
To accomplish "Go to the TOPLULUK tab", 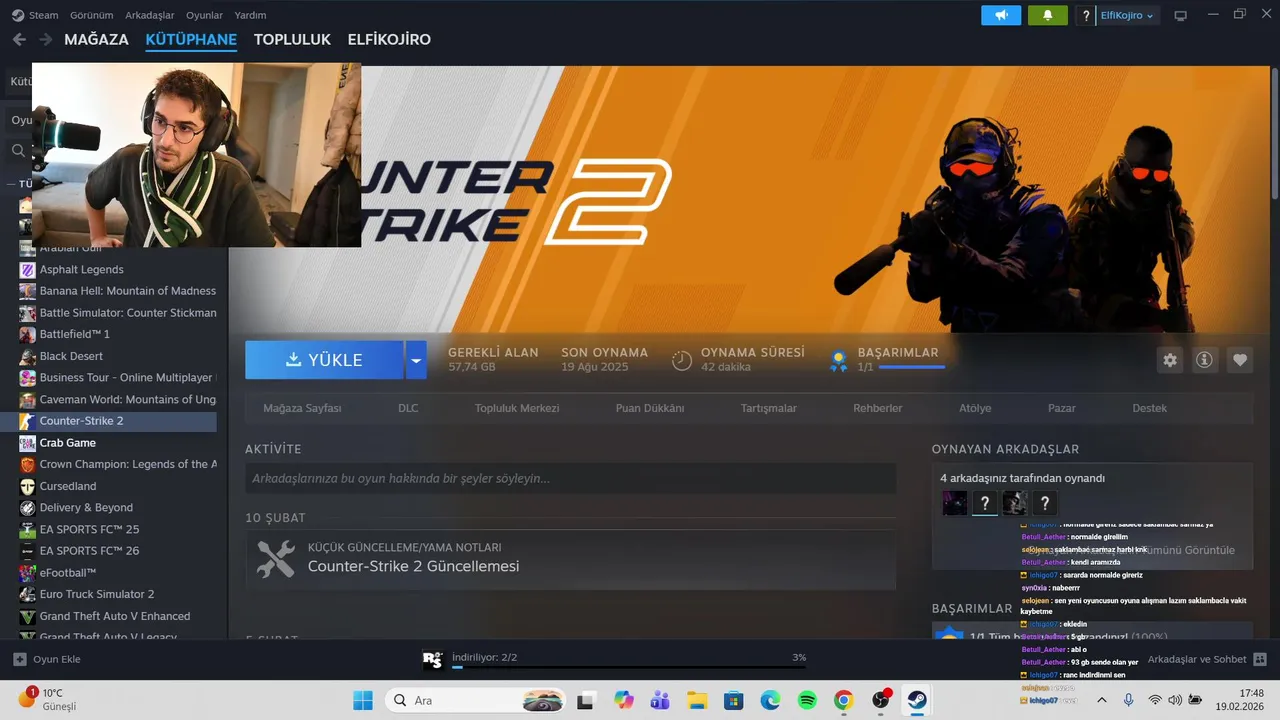I will 292,39.
